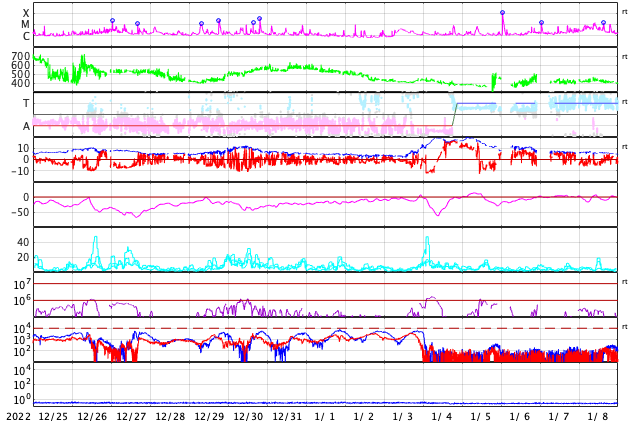
Task: Select the '500' axis tick label
Action: [x=21, y=74]
